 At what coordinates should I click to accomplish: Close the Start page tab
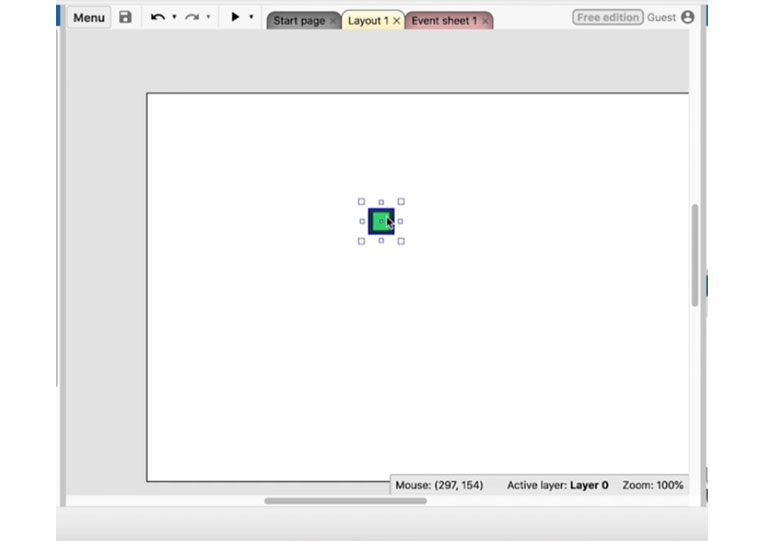(333, 21)
